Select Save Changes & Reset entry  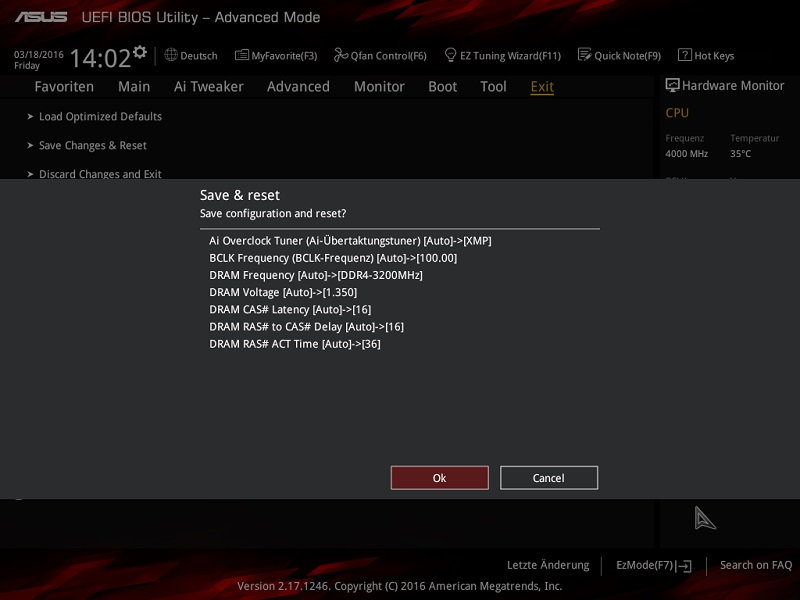click(x=93, y=145)
